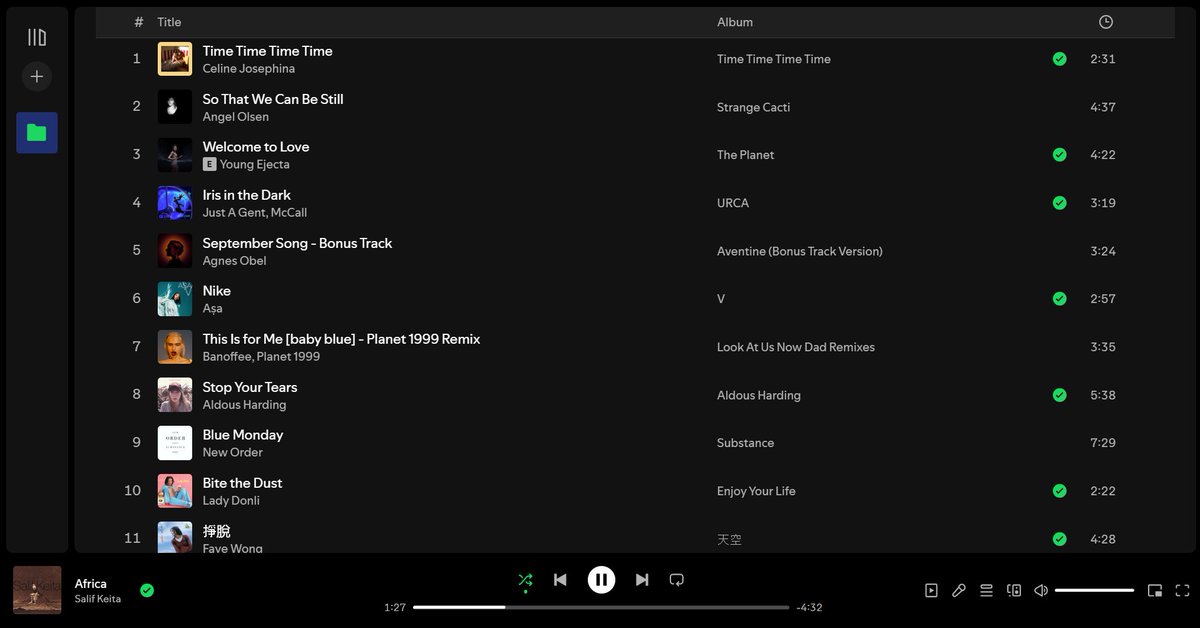Select track September Song - Bonus Track

pos(298,243)
